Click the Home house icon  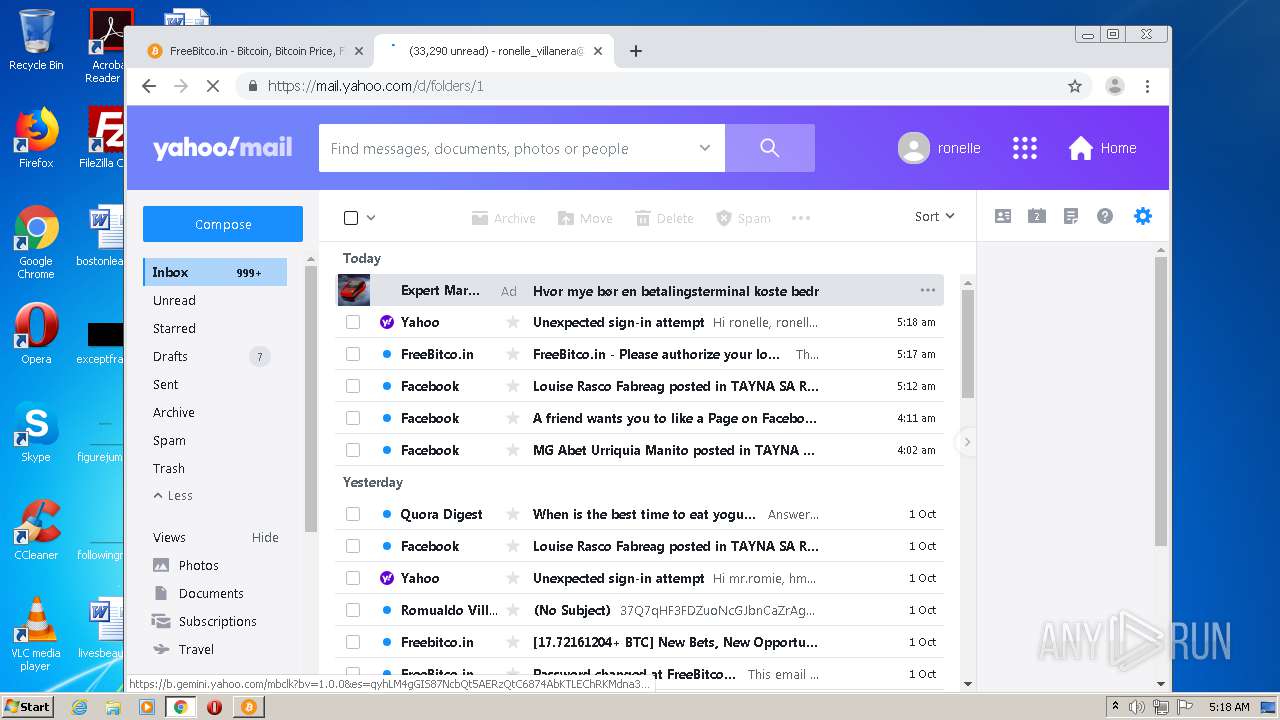click(1081, 148)
